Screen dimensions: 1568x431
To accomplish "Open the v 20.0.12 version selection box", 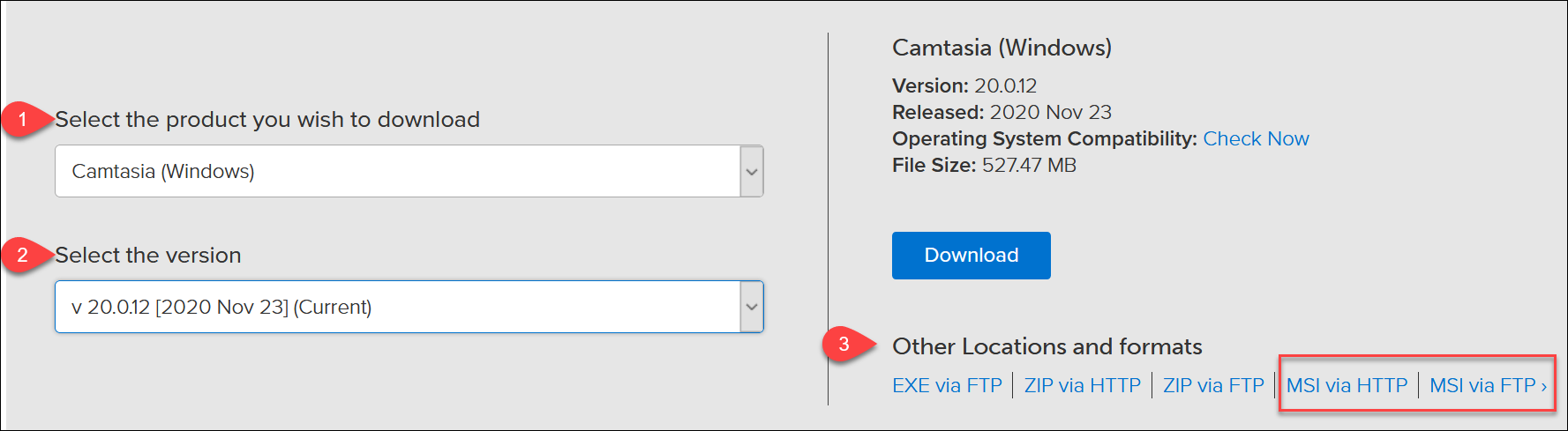I will coord(397,307).
